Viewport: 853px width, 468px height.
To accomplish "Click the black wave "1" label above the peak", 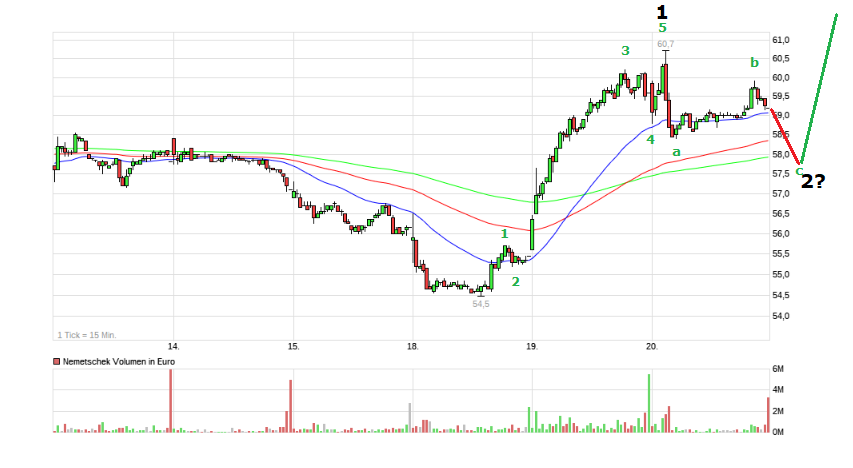I will pos(661,12).
